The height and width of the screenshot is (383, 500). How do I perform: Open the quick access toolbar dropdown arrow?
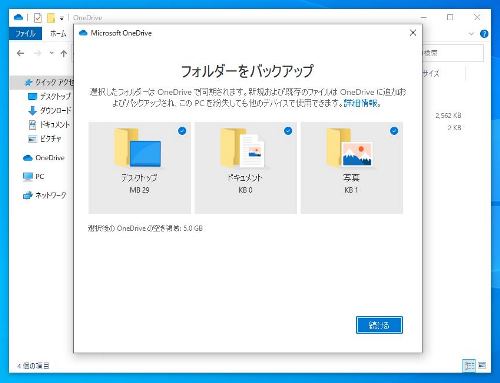click(x=62, y=18)
